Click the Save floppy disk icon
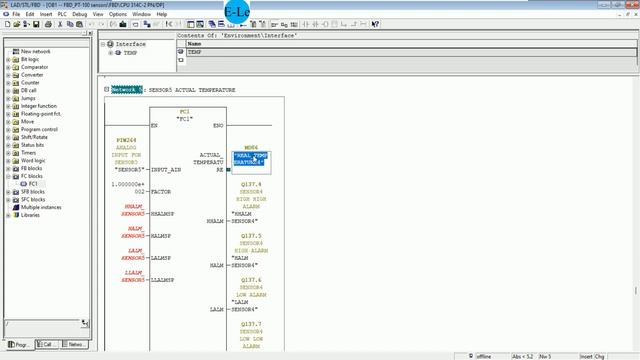The height and width of the screenshot is (360, 640). tap(36, 24)
